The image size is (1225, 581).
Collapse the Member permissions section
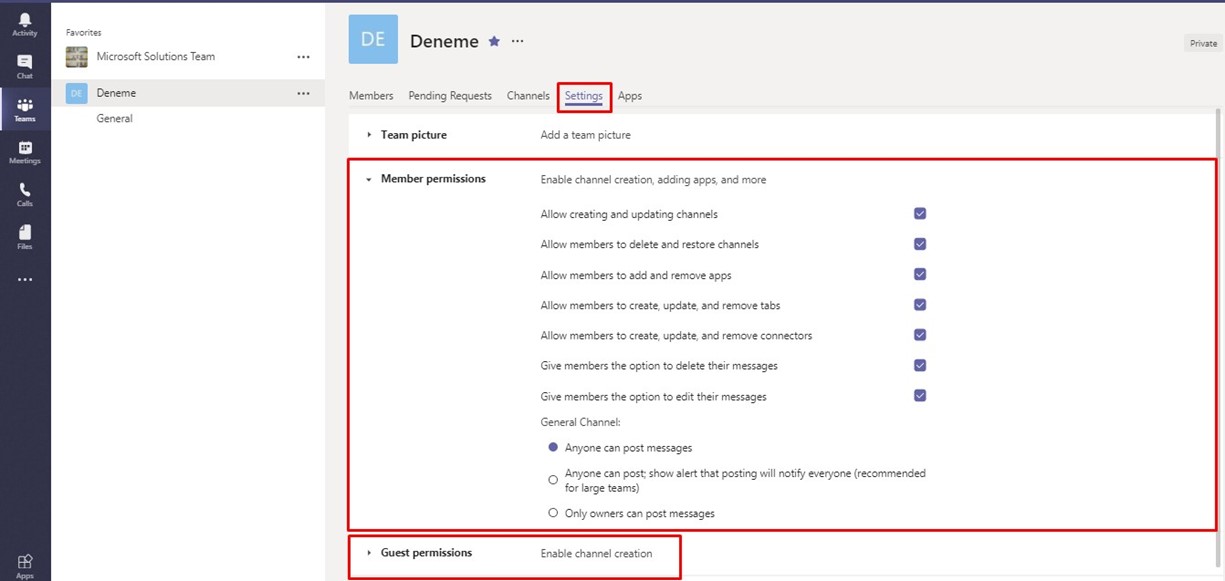pyautogui.click(x=369, y=180)
